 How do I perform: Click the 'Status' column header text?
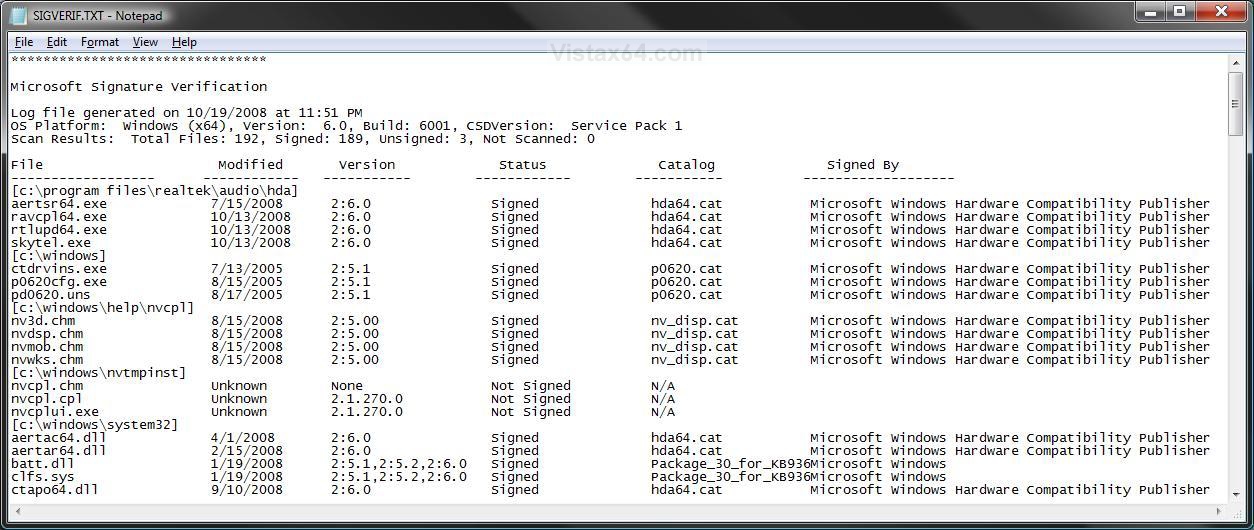point(522,165)
